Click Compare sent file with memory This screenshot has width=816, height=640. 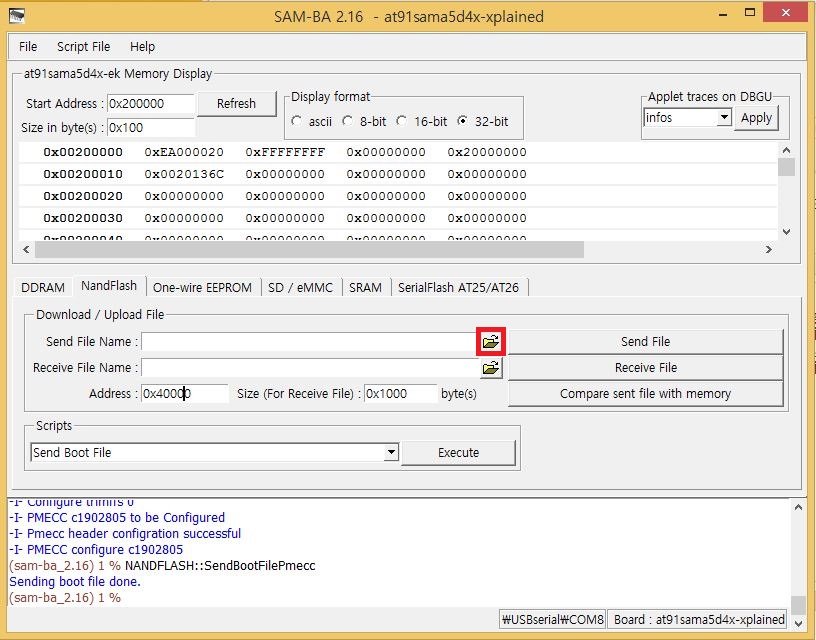(645, 394)
